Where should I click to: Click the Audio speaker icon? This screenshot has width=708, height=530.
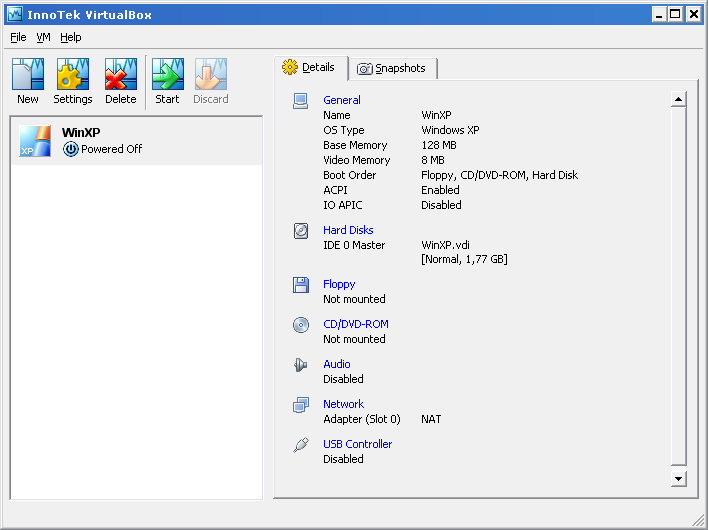300,364
